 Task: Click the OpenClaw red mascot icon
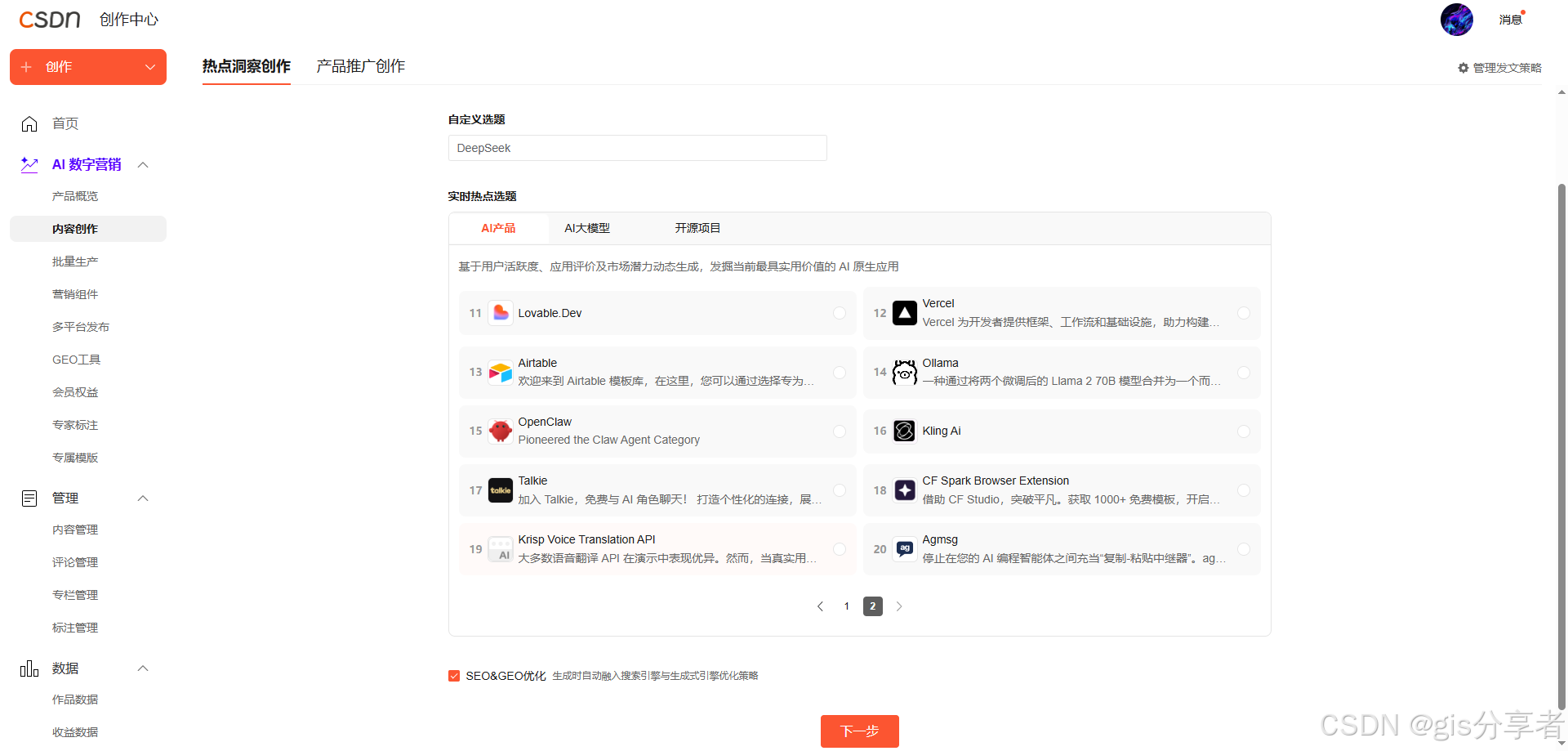(x=501, y=431)
